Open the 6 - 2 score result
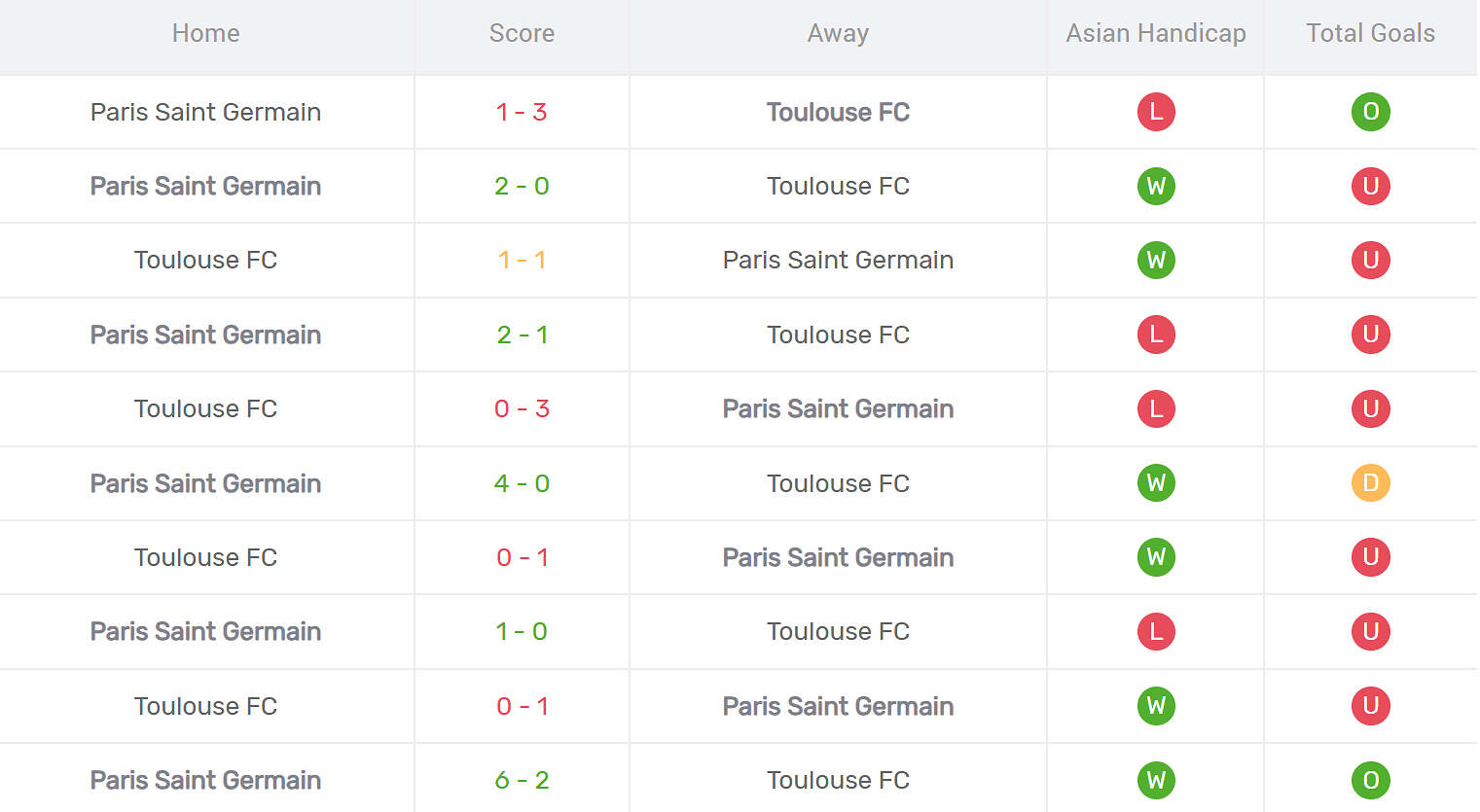Image resolution: width=1480 pixels, height=812 pixels. 522,780
